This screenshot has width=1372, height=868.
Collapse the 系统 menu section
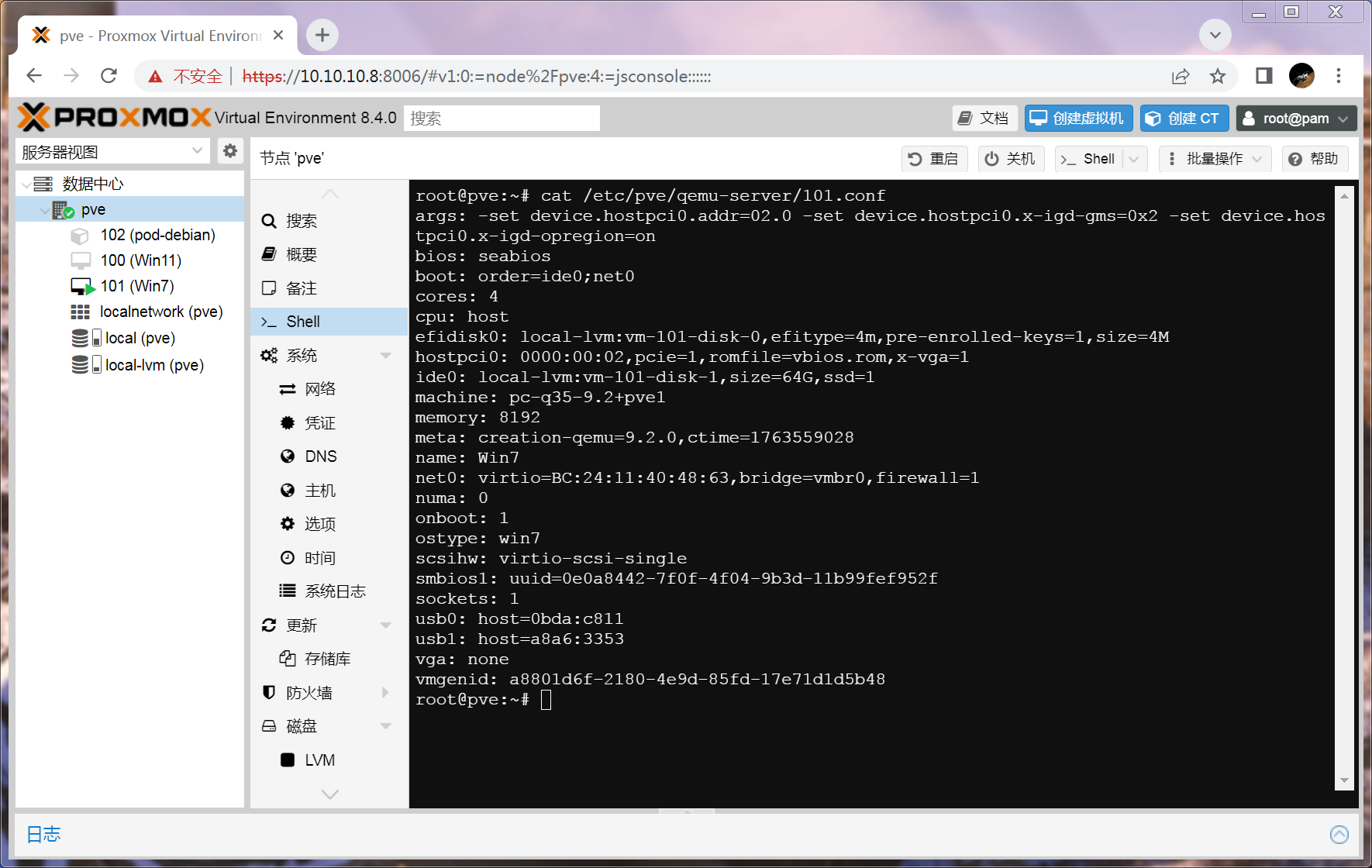point(385,356)
